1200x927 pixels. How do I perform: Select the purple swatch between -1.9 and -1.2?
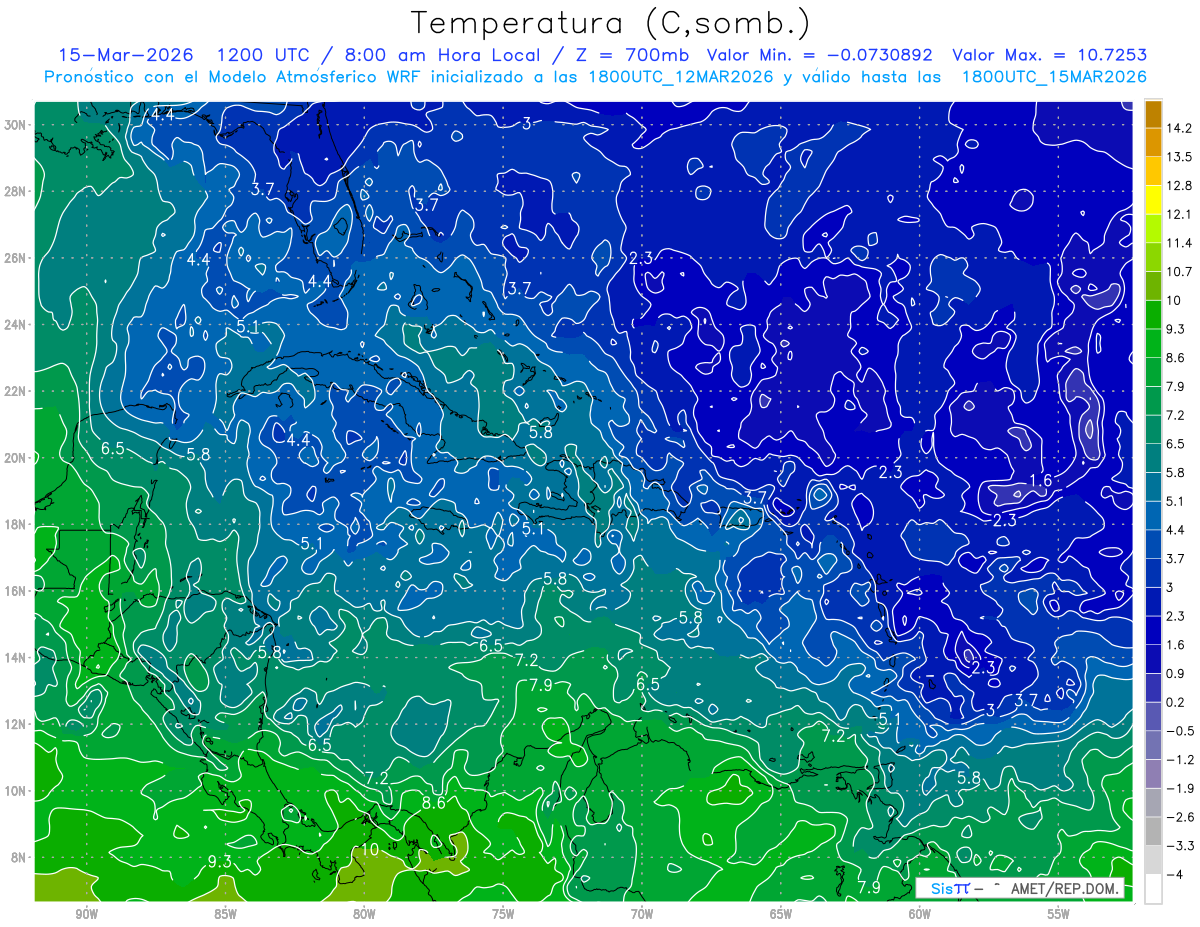[1153, 774]
